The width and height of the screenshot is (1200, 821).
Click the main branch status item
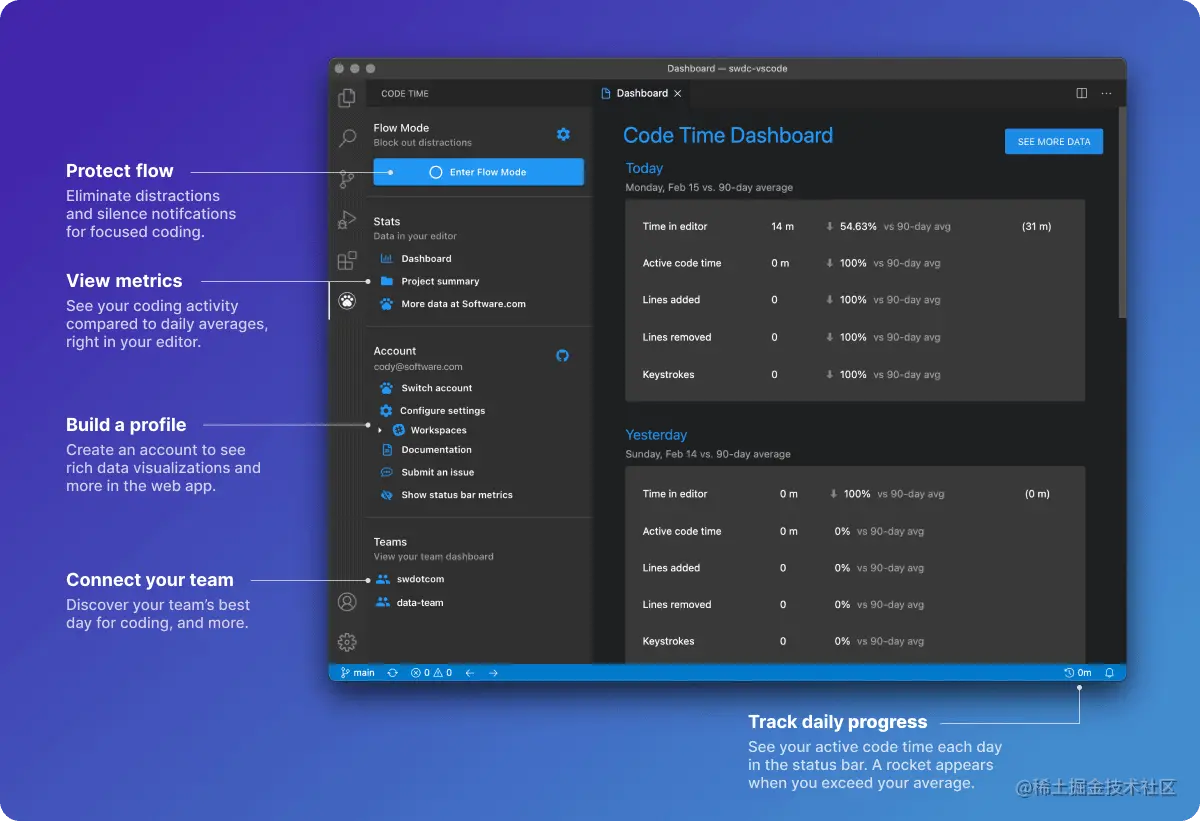click(x=357, y=673)
